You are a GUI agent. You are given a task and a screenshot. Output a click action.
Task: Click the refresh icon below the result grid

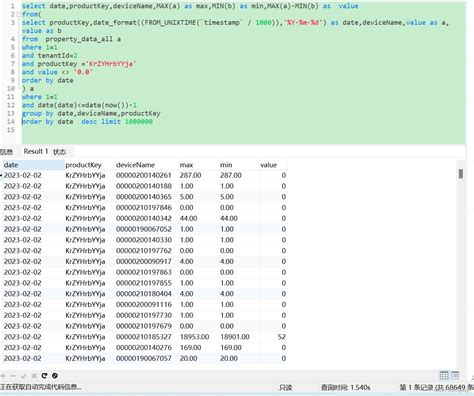44,376
